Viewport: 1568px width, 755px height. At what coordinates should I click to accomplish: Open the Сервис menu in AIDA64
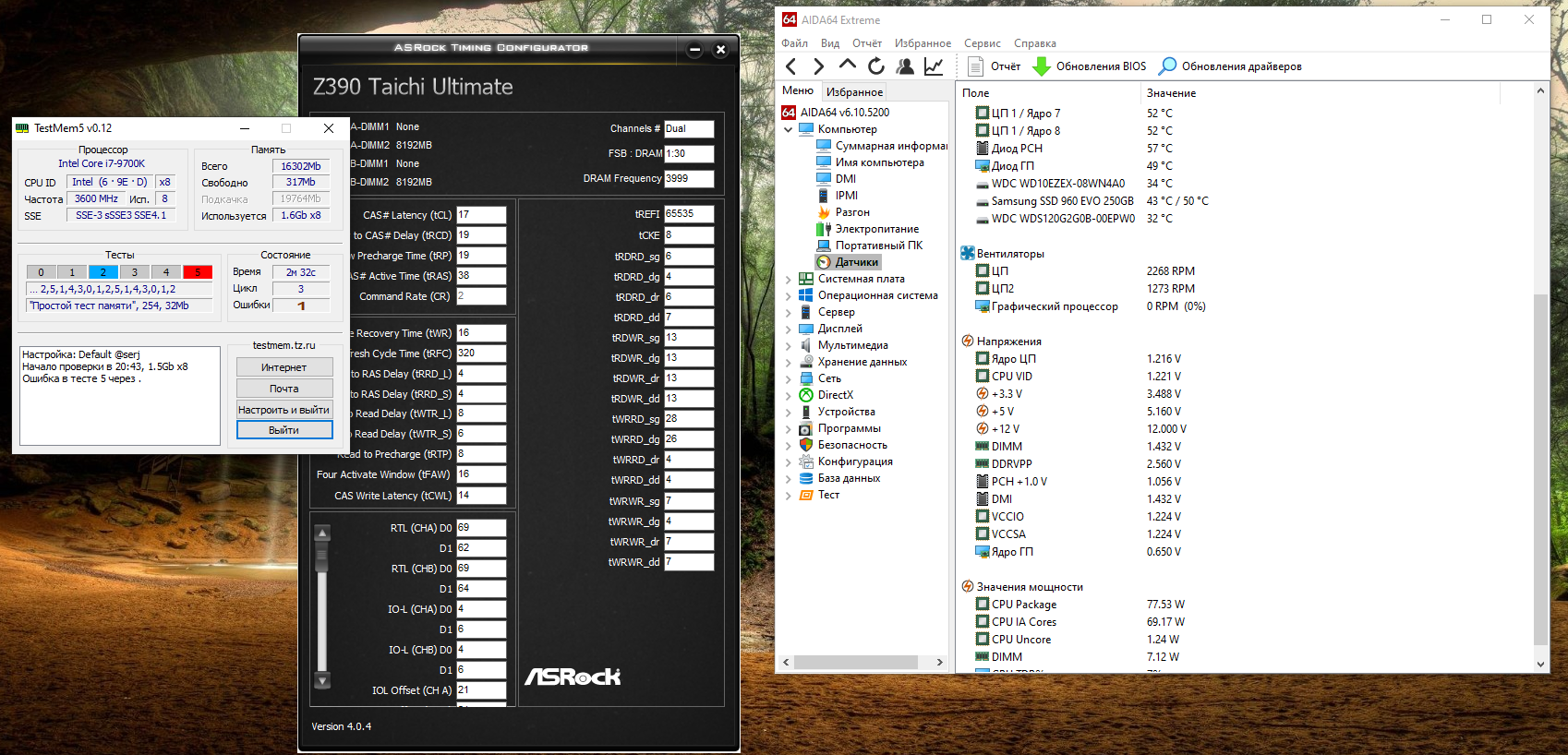[983, 43]
